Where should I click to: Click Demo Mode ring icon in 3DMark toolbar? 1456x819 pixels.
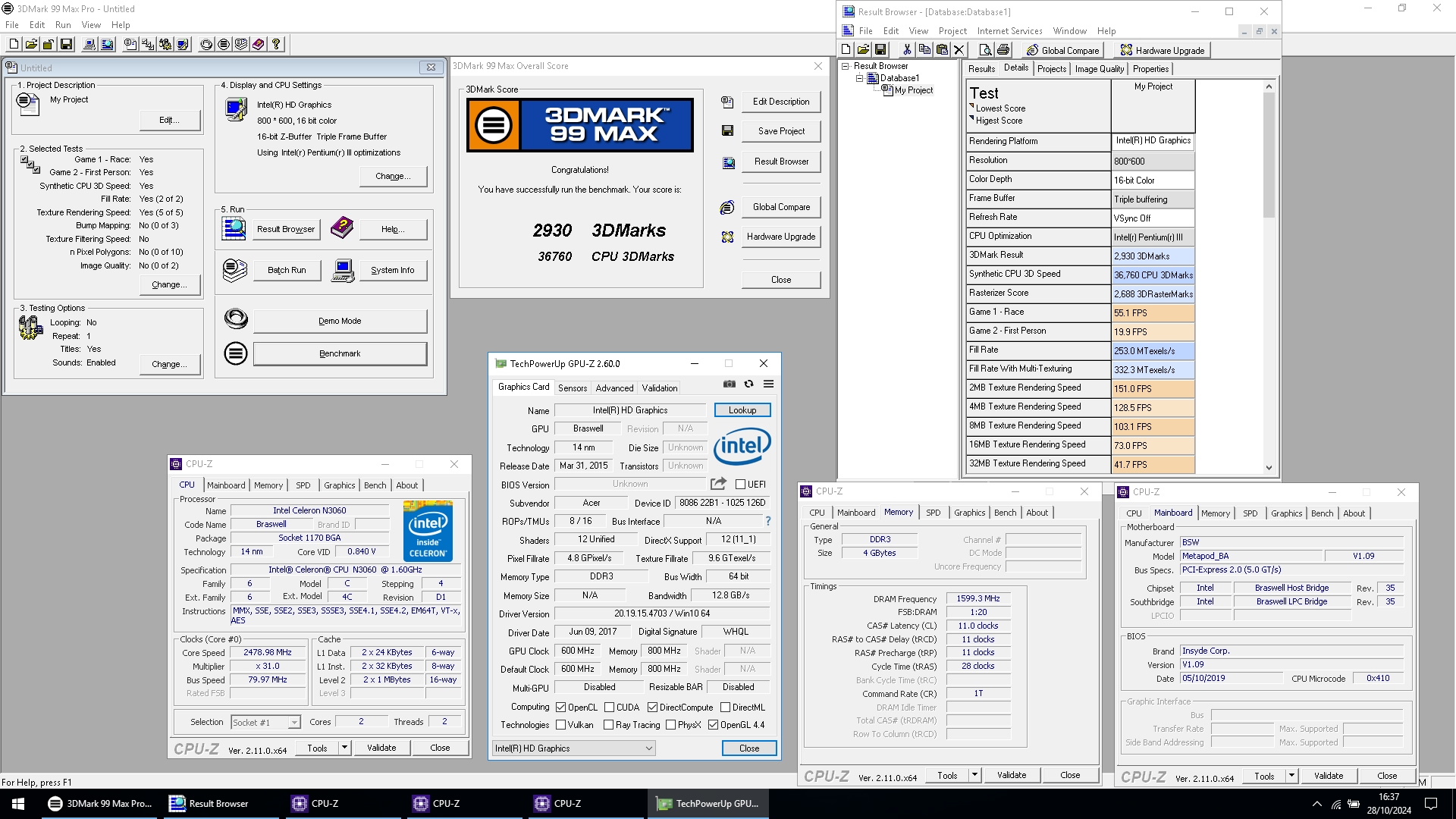click(206, 44)
